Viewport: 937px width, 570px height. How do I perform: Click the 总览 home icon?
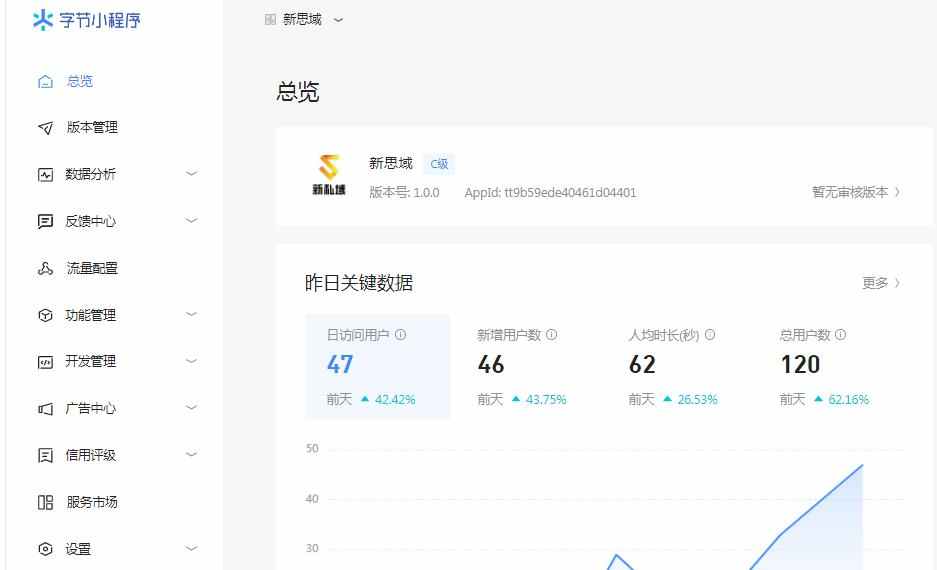click(x=45, y=81)
